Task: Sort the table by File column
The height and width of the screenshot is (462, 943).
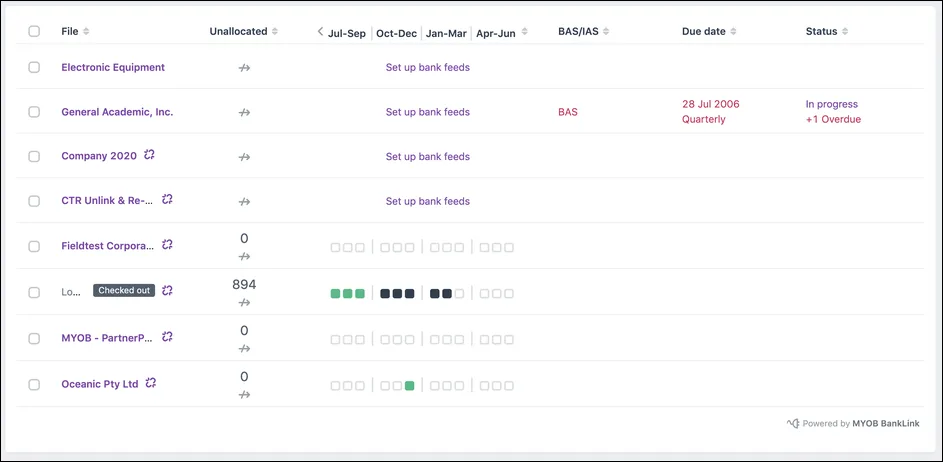Action: tap(86, 31)
